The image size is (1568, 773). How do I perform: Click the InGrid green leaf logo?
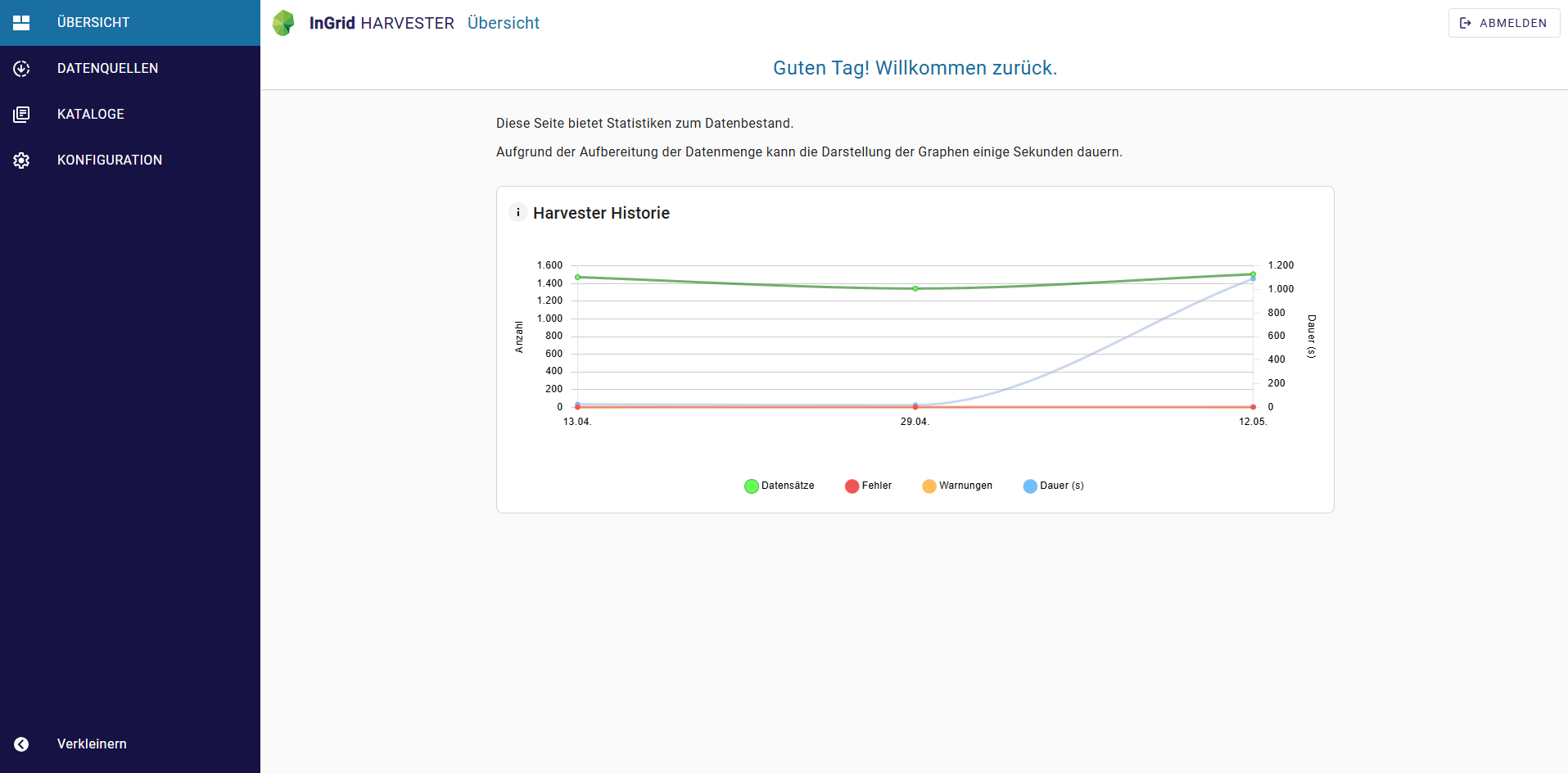[283, 23]
